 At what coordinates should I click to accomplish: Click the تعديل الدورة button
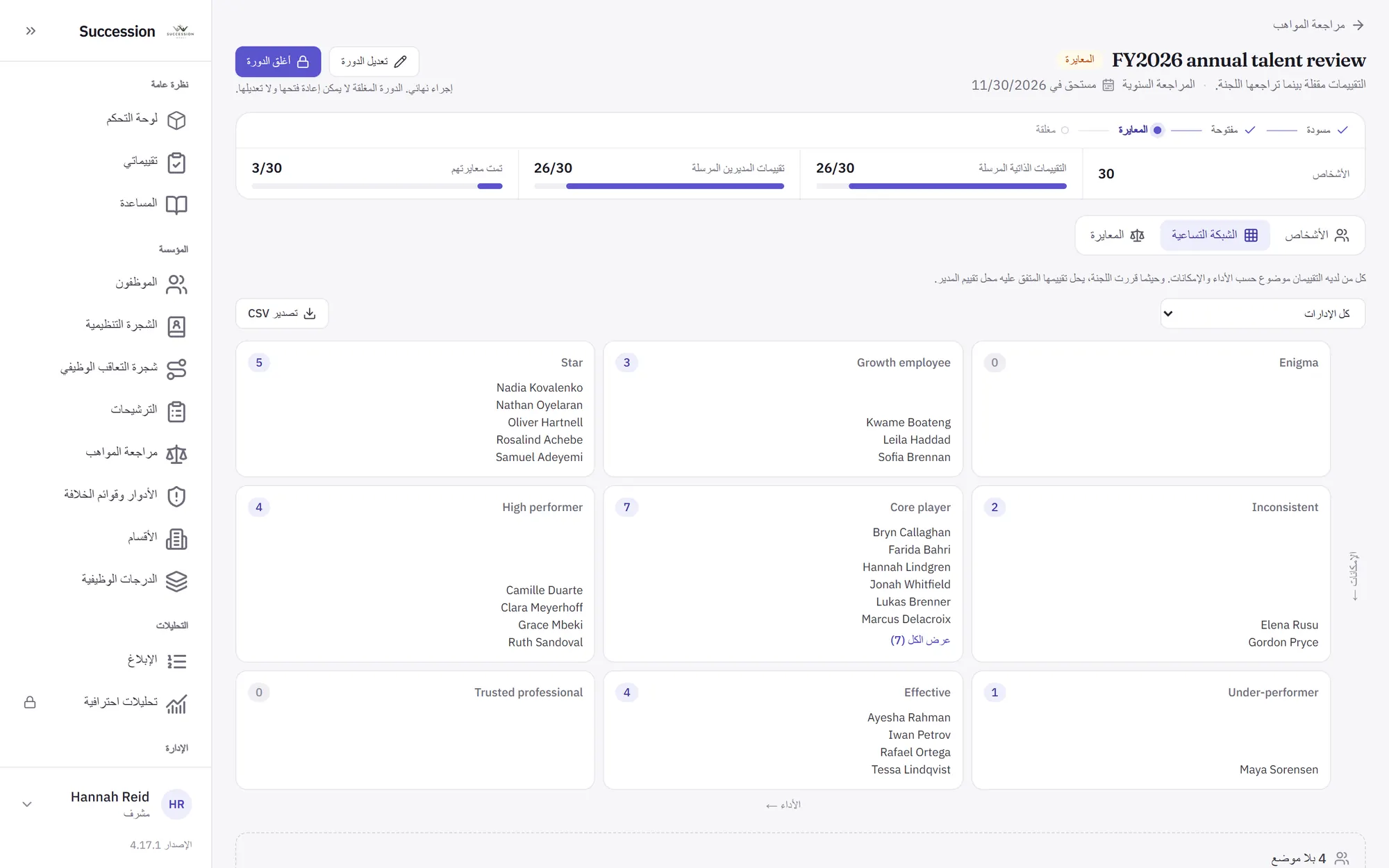pyautogui.click(x=374, y=62)
